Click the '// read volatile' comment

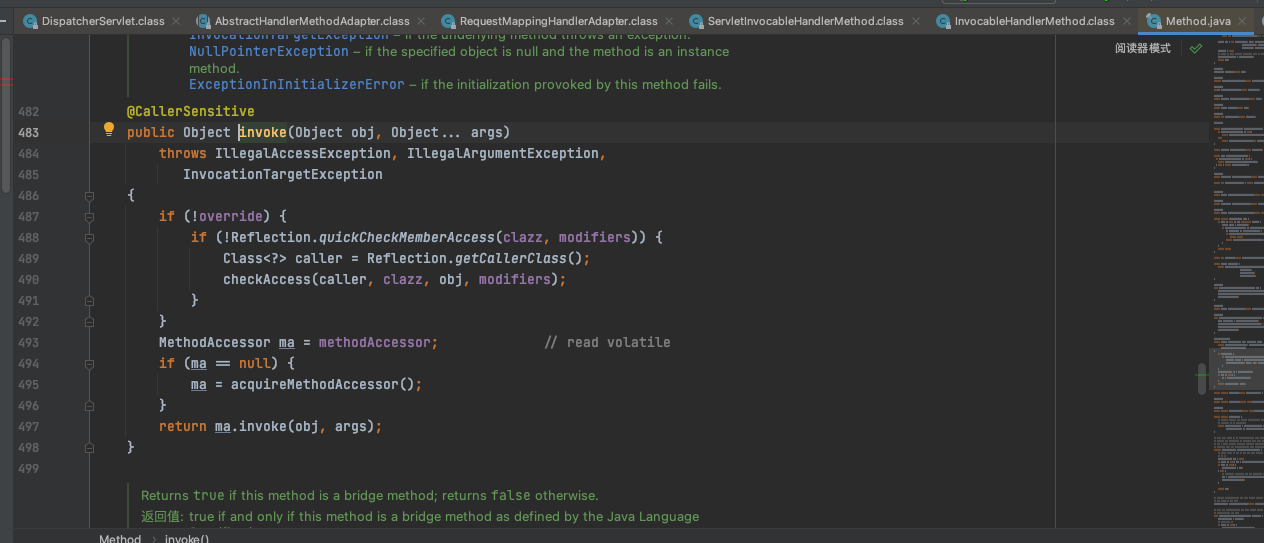[608, 342]
